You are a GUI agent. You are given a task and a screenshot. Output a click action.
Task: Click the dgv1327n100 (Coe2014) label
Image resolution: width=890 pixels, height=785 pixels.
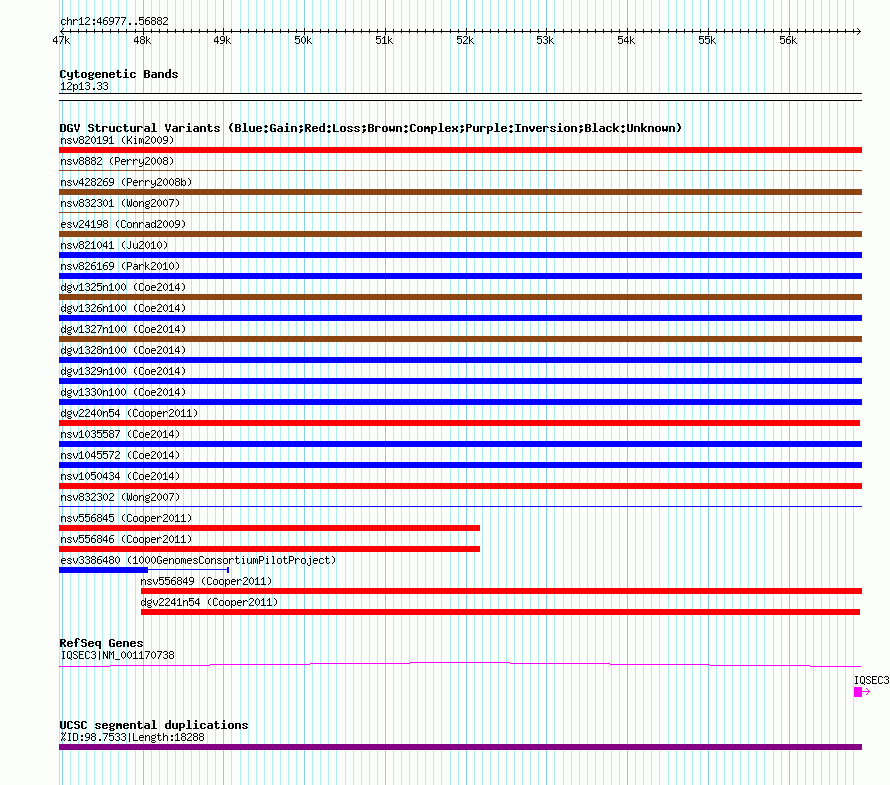coord(123,329)
